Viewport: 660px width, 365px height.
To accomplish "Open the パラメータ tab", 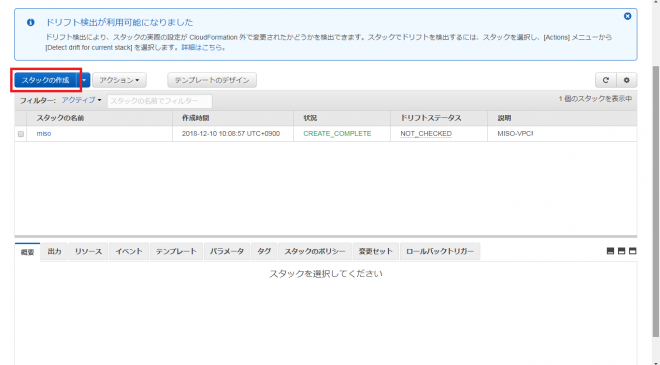I will coord(227,251).
